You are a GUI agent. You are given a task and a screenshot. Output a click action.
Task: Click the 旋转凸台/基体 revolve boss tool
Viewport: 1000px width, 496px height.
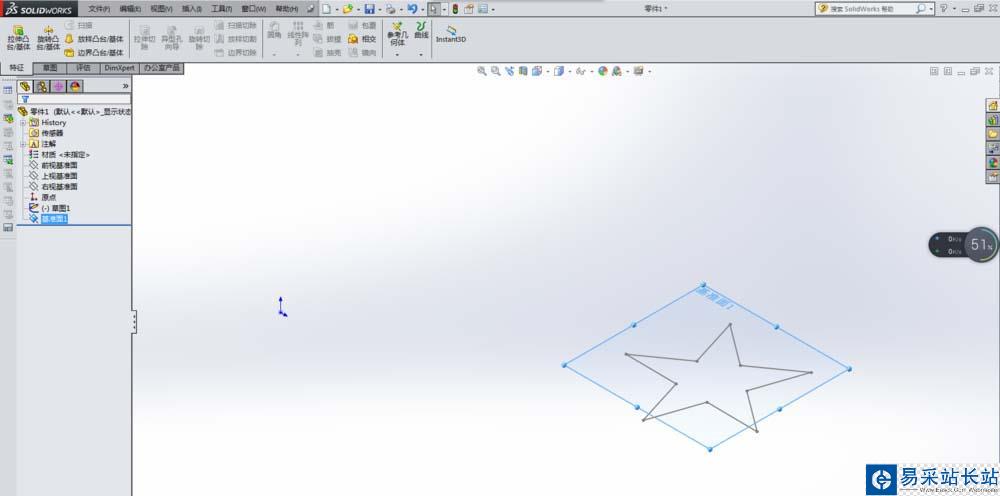click(x=48, y=38)
